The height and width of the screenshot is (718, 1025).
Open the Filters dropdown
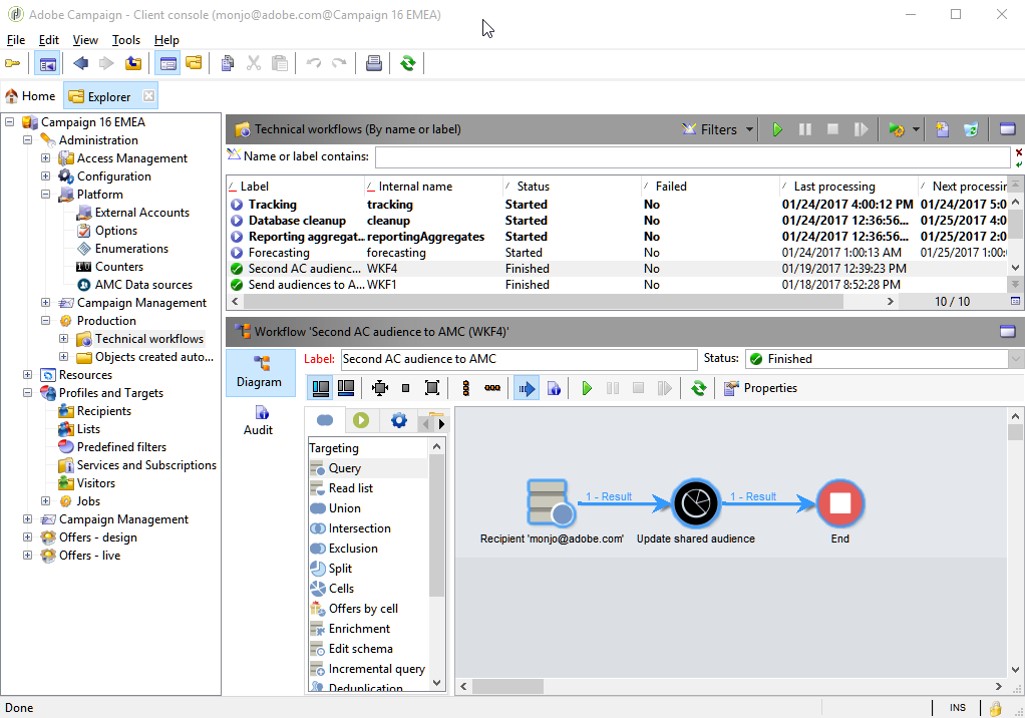(717, 129)
